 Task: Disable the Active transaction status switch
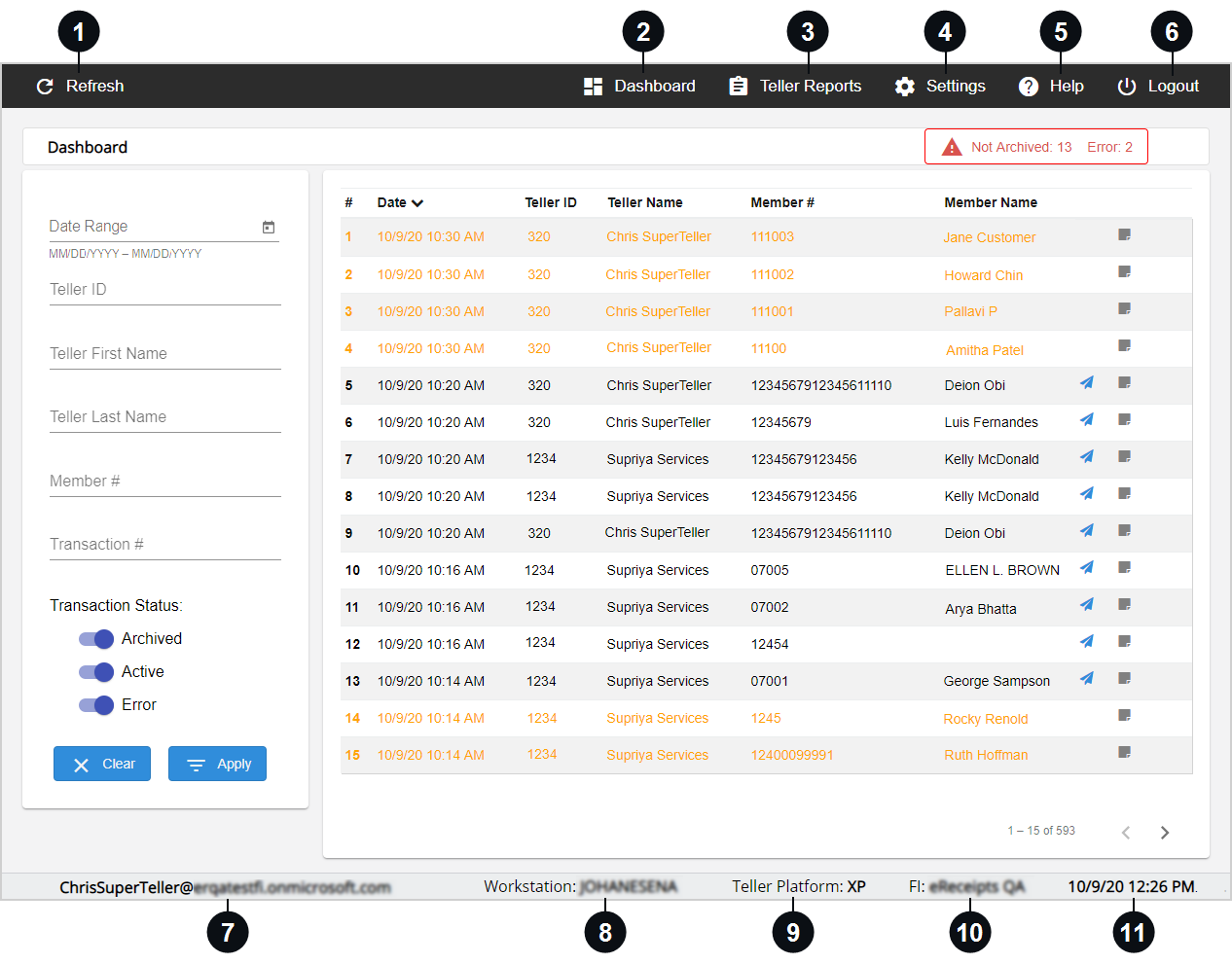[96, 672]
